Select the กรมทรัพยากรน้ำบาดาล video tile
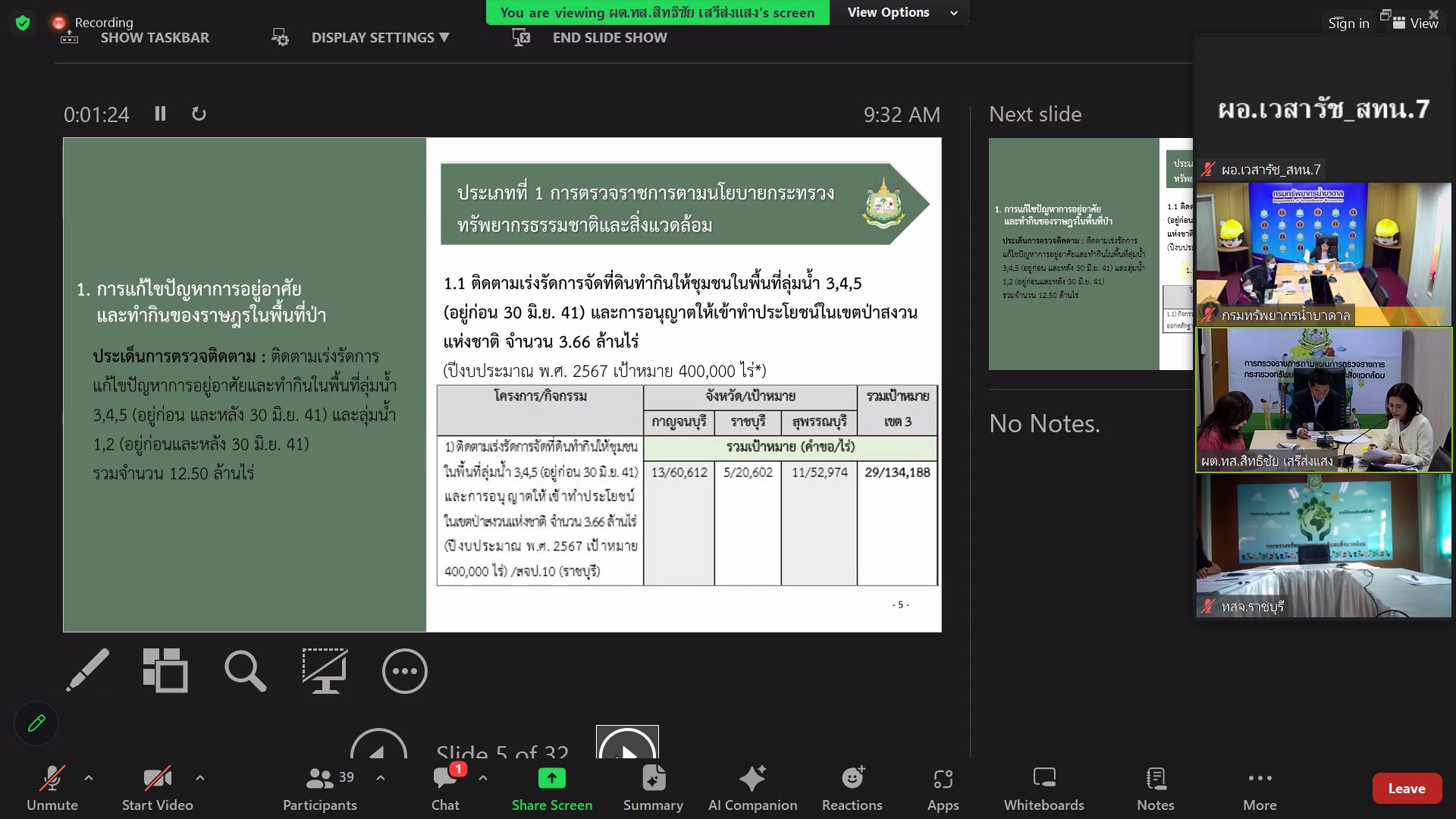 1324,254
